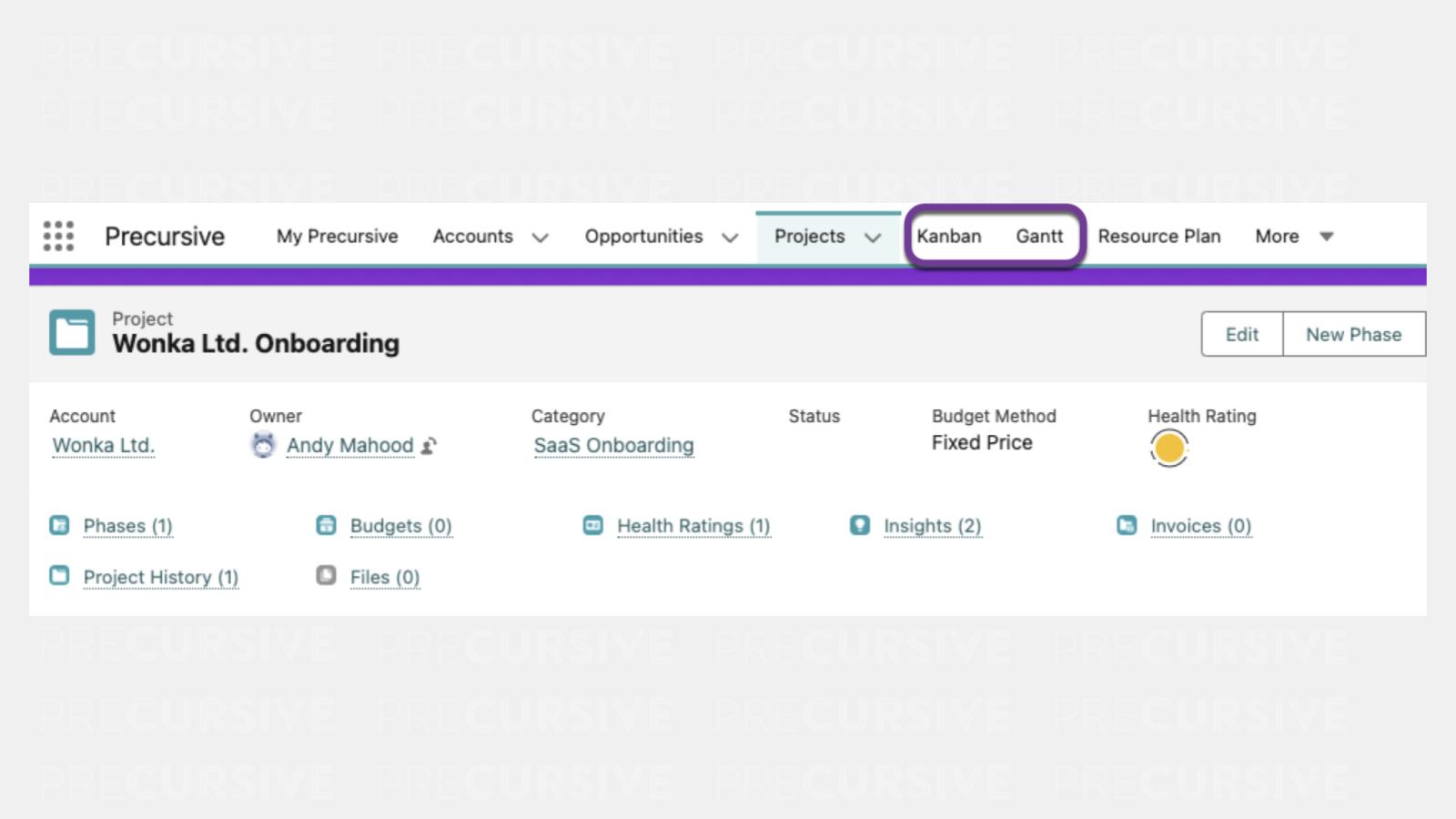The image size is (1456, 819).
Task: Open the Project History (1) related list
Action: click(161, 577)
